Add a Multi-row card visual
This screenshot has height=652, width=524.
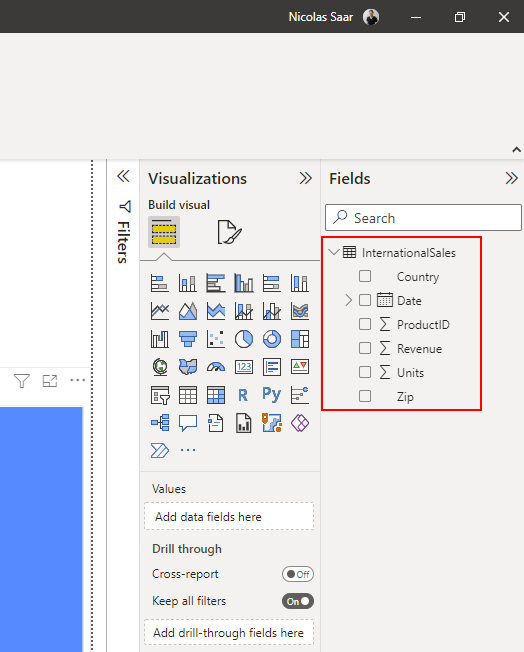(272, 367)
